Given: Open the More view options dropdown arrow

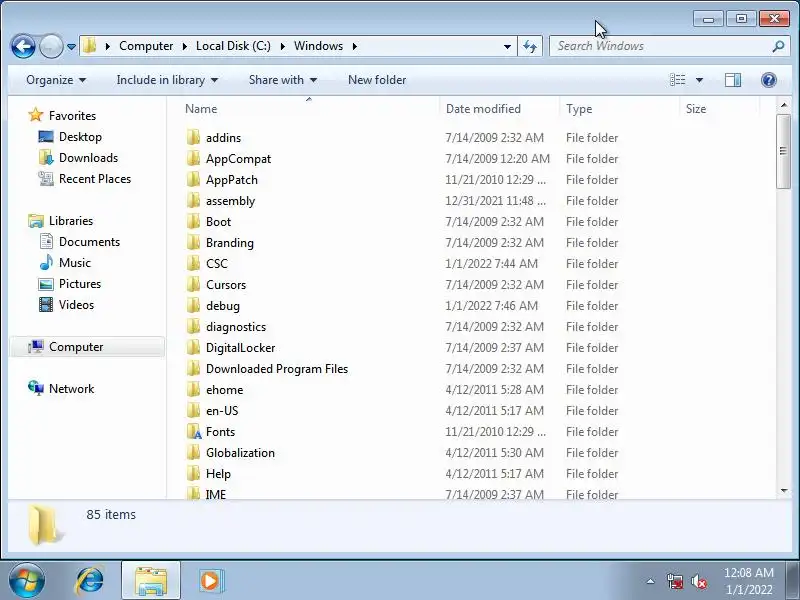Looking at the screenshot, I should click(699, 80).
